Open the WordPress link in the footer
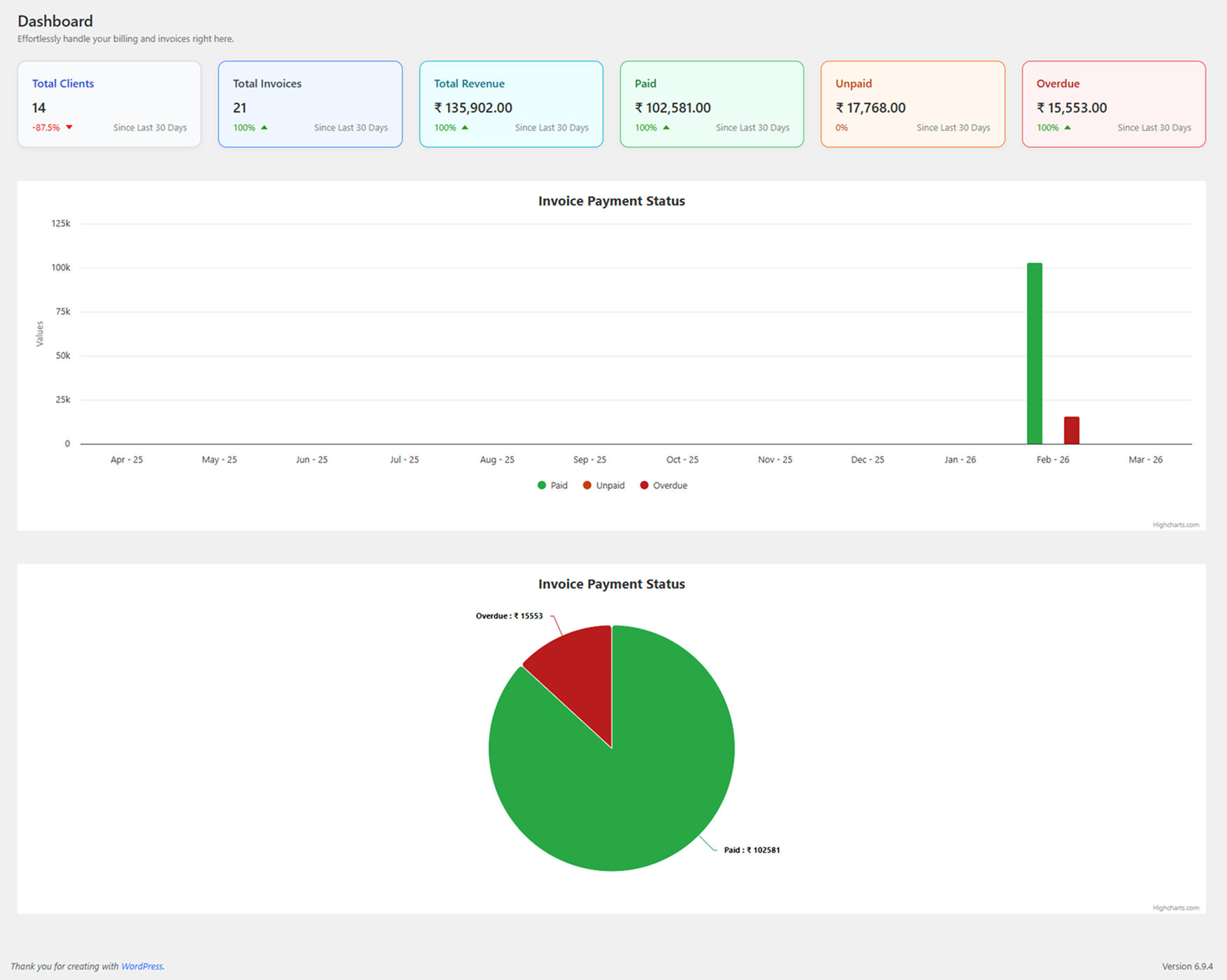This screenshot has width=1227, height=980. [x=142, y=966]
